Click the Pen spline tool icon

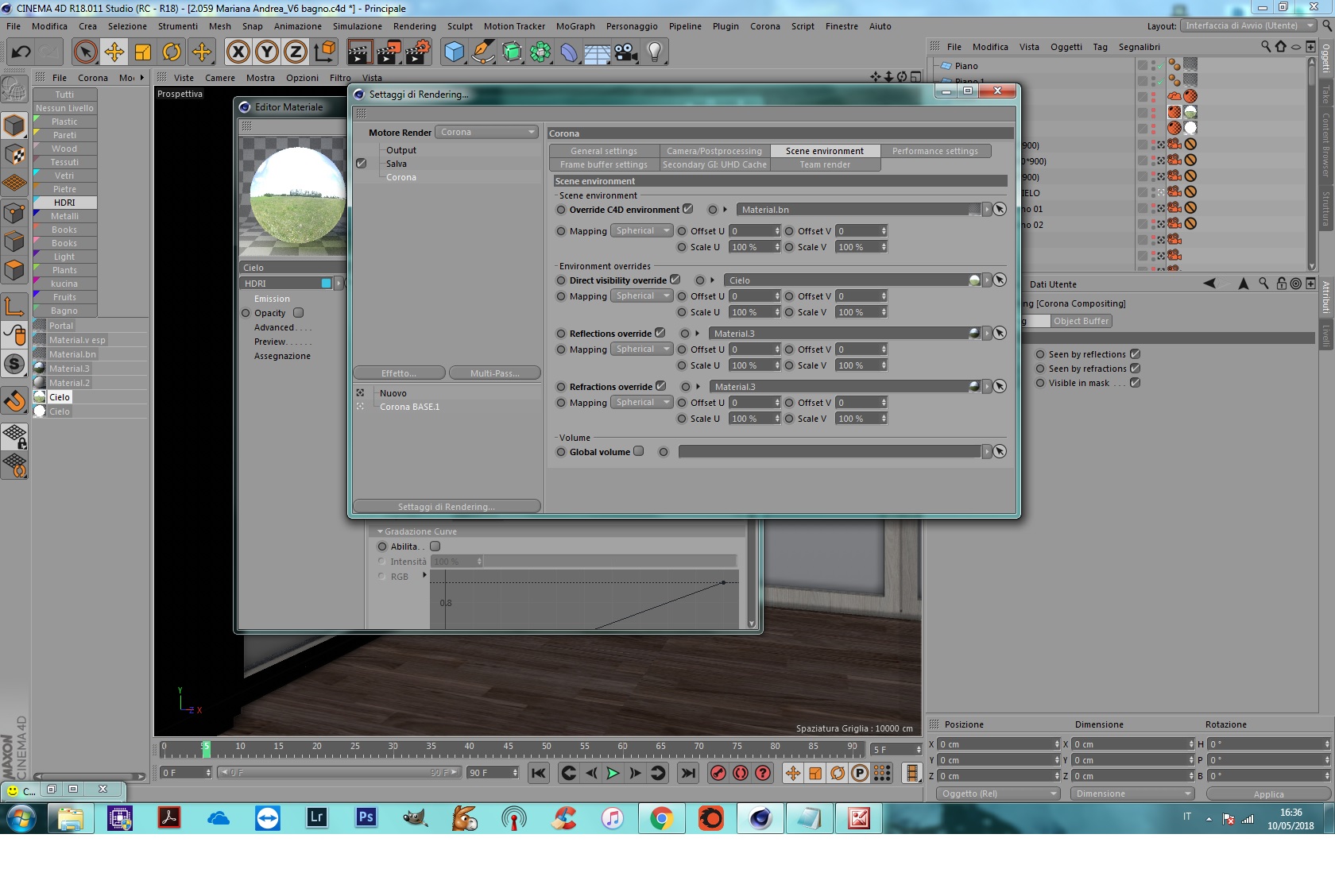coord(483,52)
